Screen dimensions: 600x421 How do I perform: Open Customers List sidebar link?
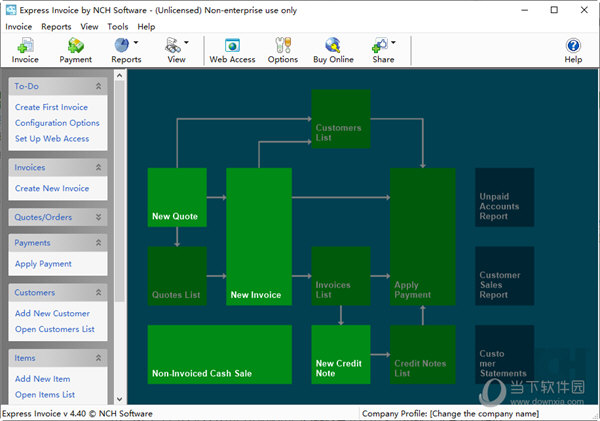click(55, 329)
